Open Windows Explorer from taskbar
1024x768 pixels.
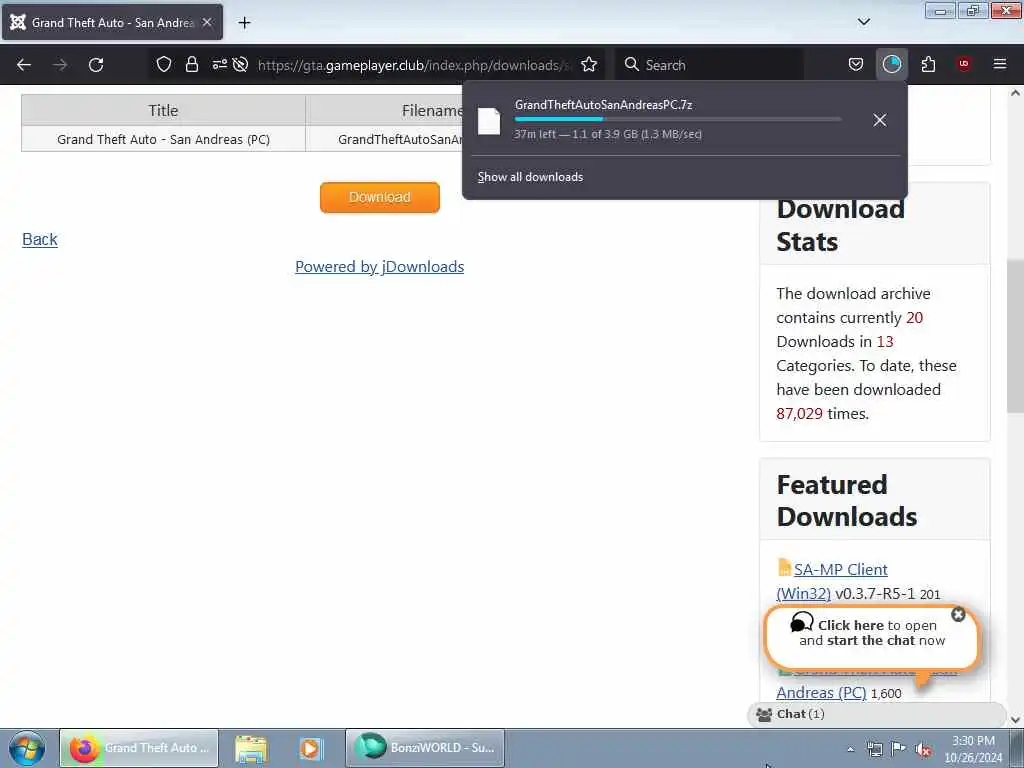click(251, 748)
